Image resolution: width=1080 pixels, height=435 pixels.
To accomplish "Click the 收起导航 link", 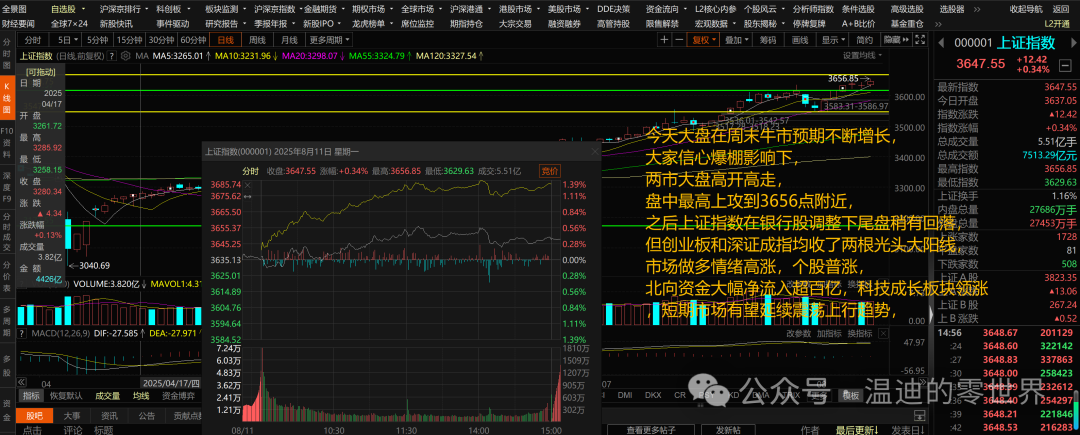I will [1024, 9].
